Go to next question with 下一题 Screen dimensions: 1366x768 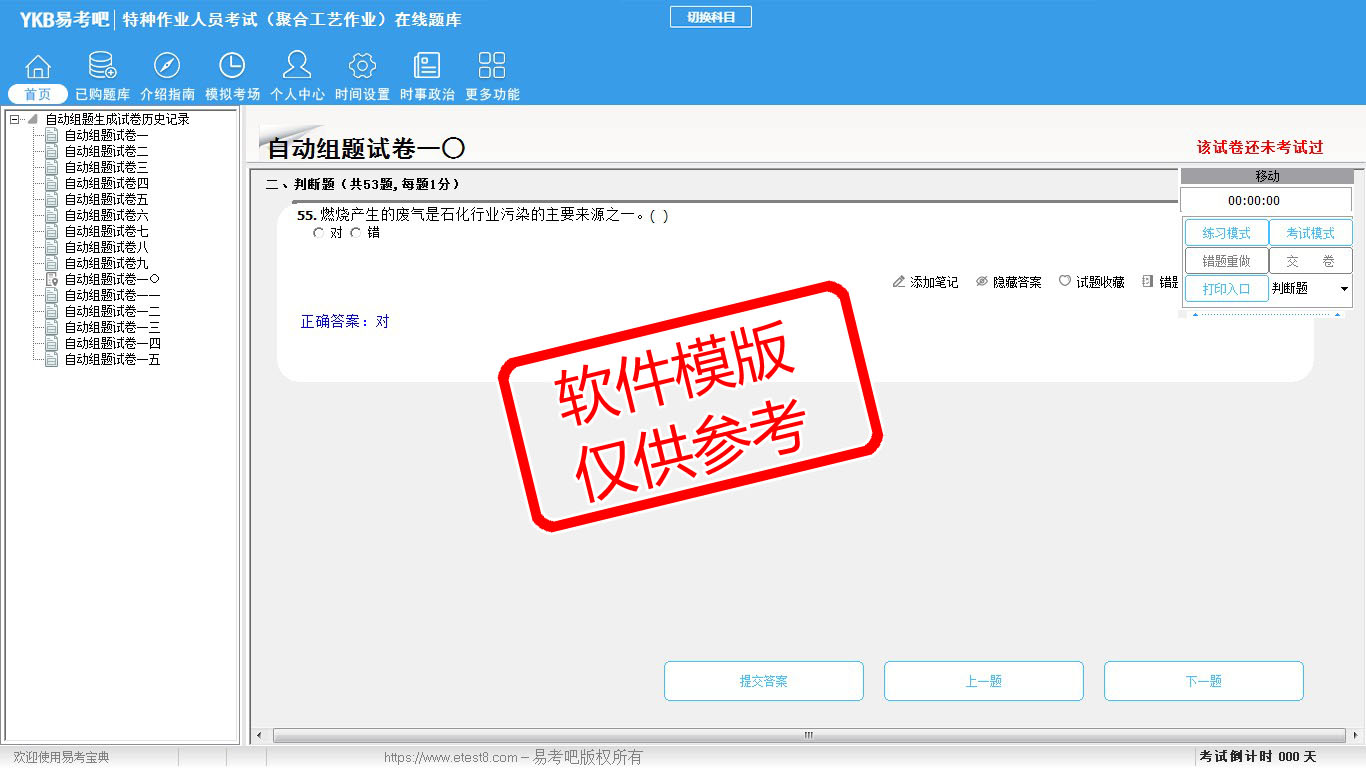tap(1203, 681)
